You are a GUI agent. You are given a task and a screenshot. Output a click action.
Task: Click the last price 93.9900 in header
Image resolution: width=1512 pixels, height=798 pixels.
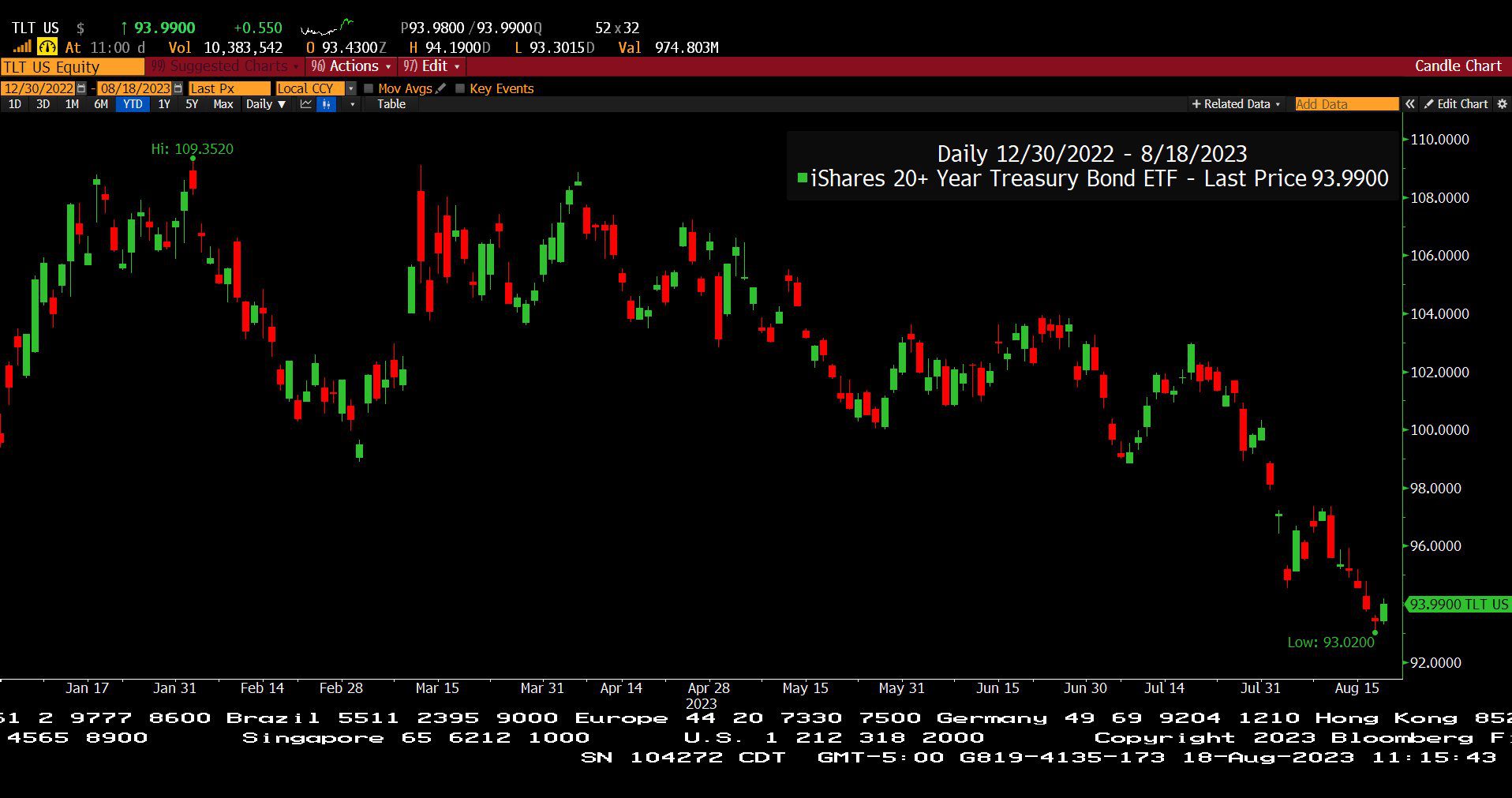point(164,28)
